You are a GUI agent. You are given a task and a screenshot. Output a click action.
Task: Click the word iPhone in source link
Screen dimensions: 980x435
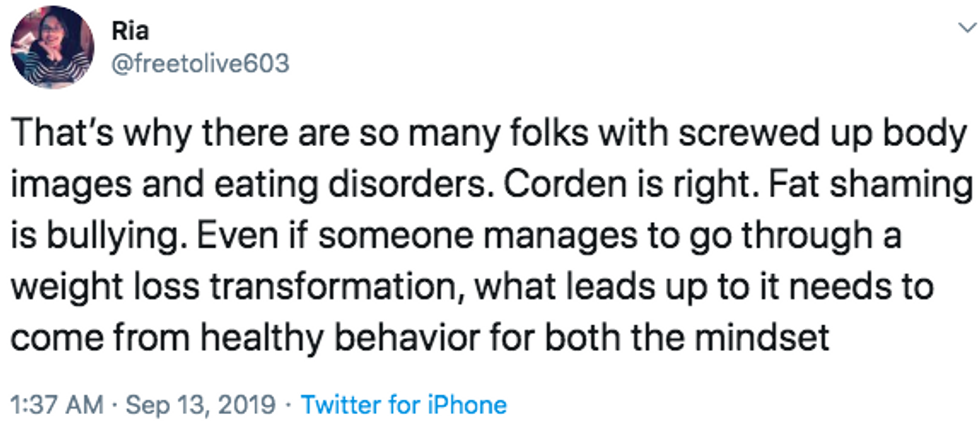[466, 405]
